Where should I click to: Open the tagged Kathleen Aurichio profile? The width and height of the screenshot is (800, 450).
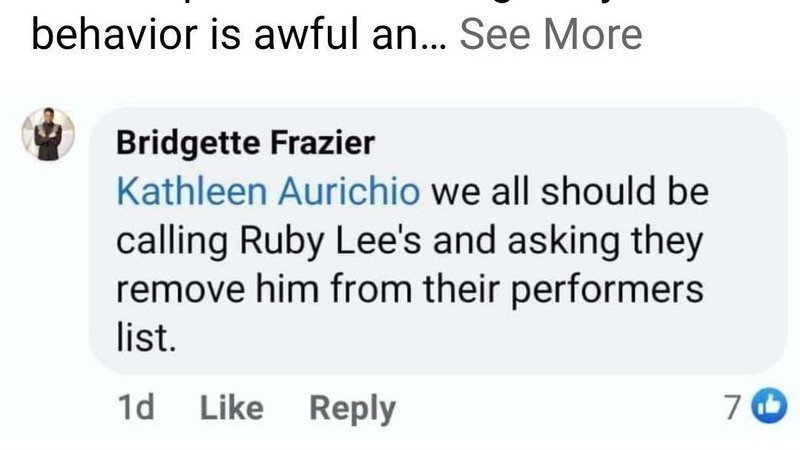click(x=270, y=191)
